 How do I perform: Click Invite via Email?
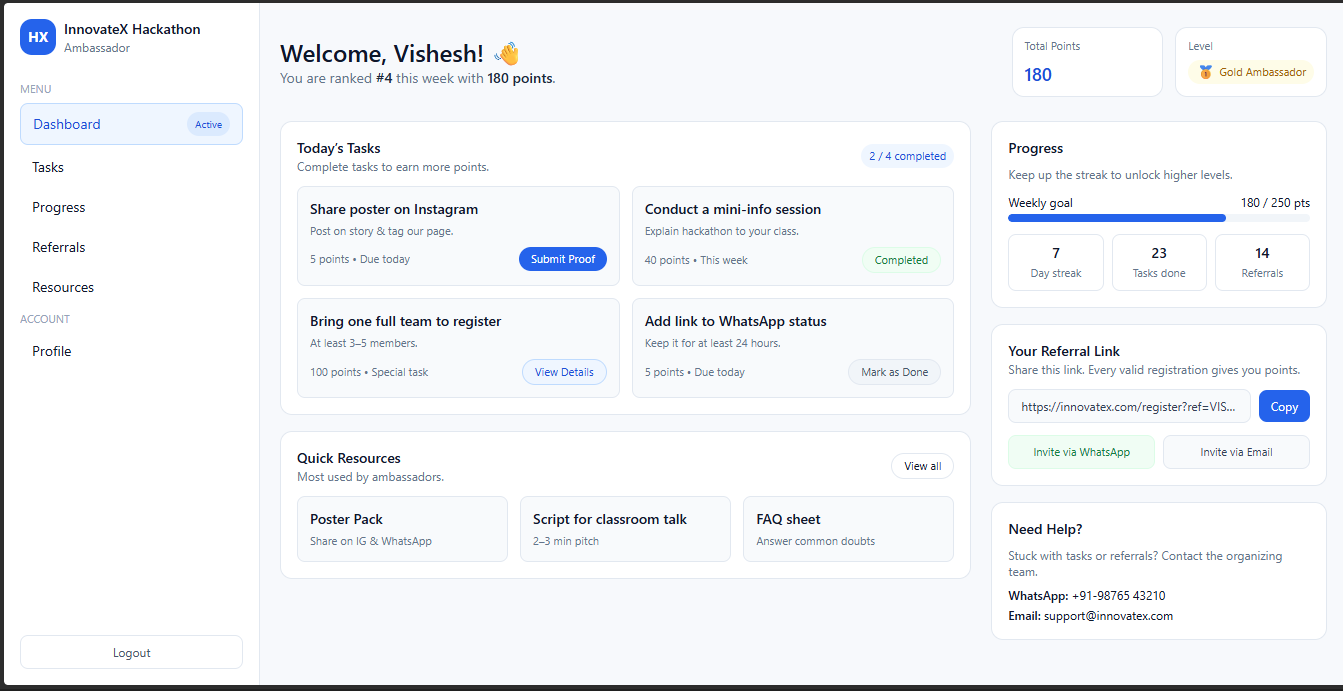tap(1236, 452)
